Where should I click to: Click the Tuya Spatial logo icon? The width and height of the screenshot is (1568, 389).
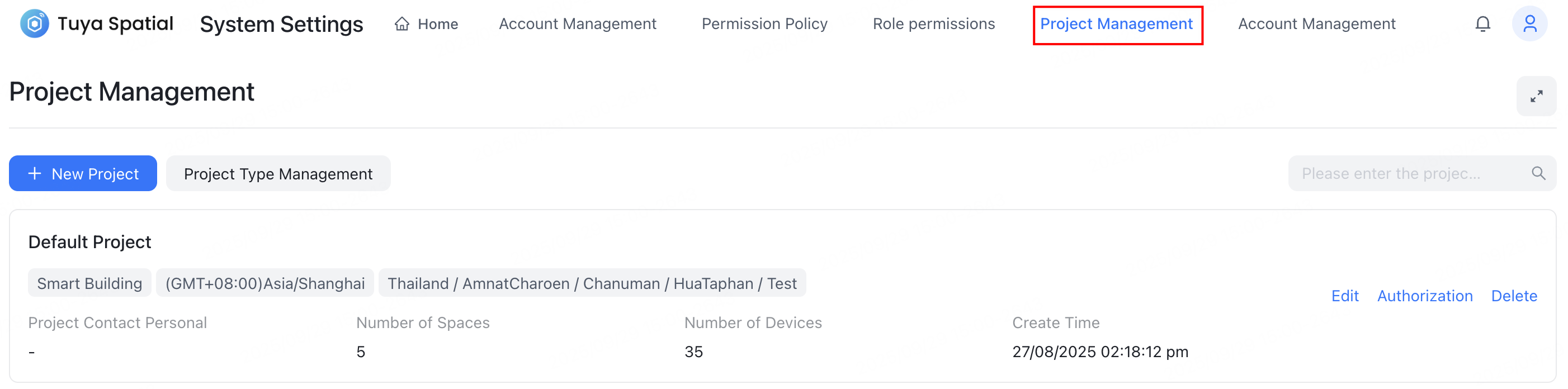click(34, 23)
